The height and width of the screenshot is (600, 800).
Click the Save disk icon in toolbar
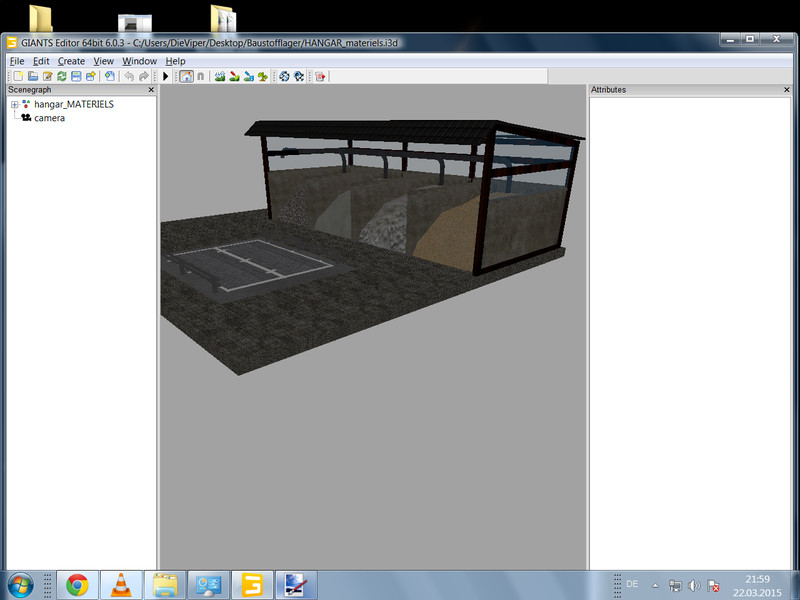click(76, 76)
